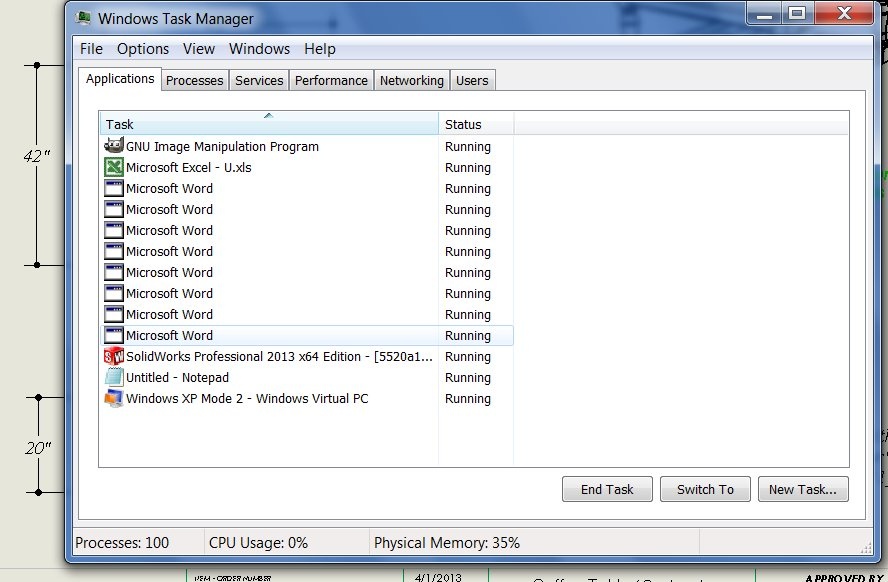888x582 pixels.
Task: Click the Running status of the Notepad row
Action: tap(468, 378)
